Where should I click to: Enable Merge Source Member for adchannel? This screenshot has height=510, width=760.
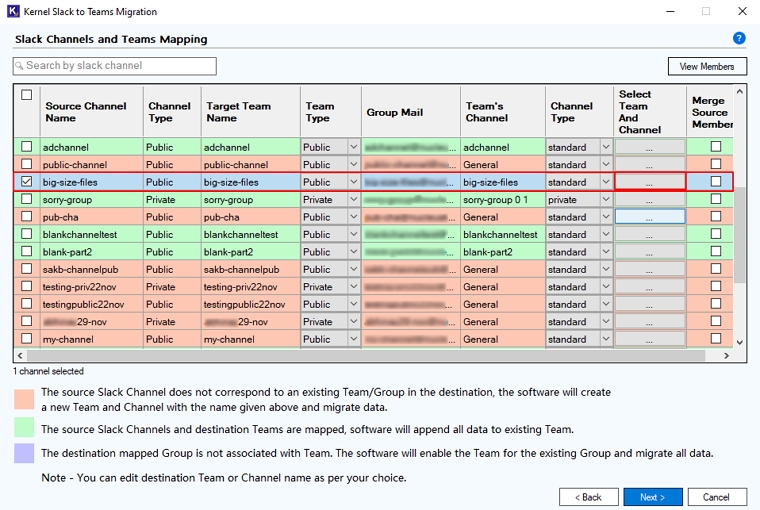(715, 146)
